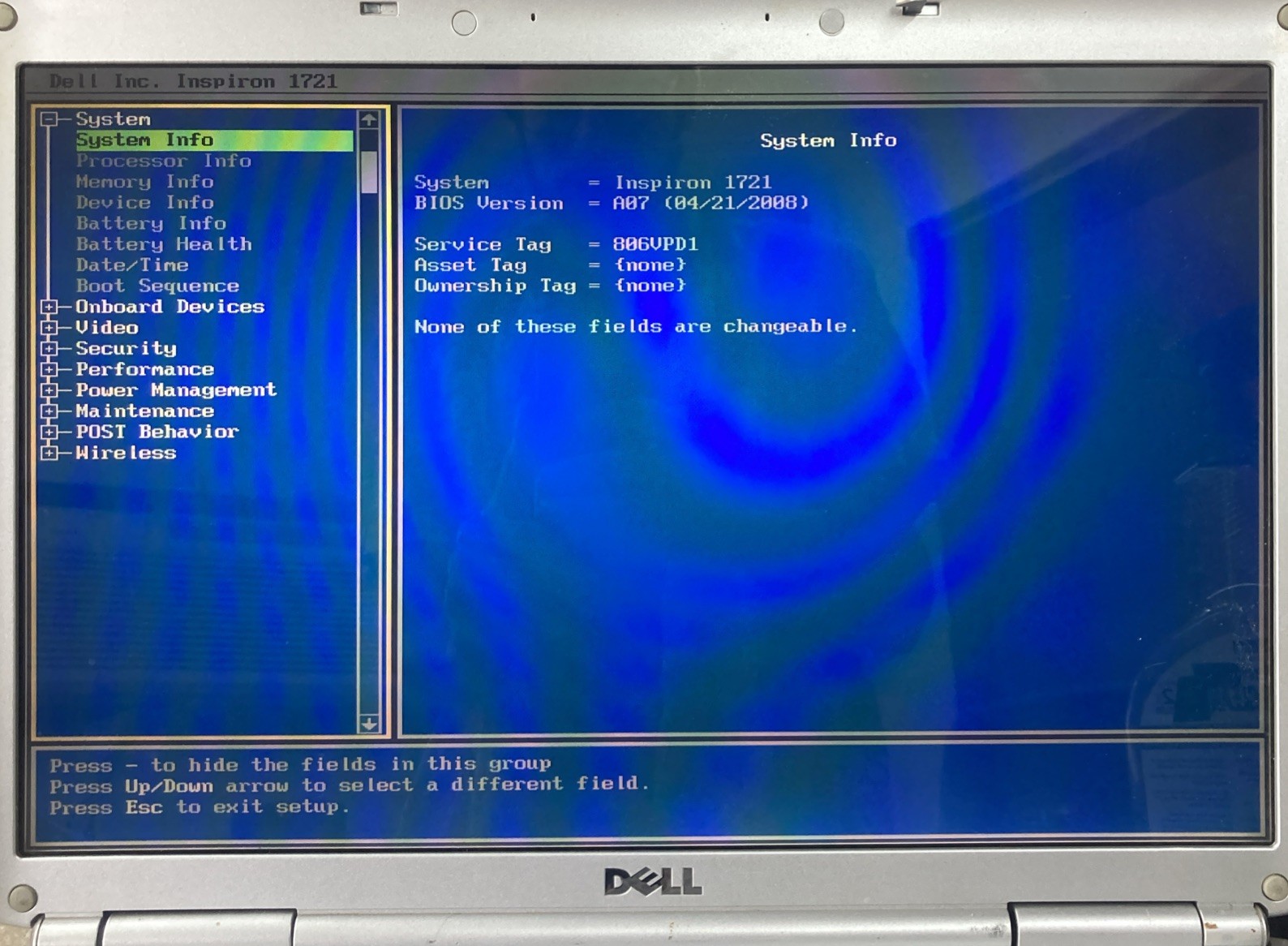Screen dimensions: 1288x946
Task: Click the scrollbar up arrow
Action: pyautogui.click(x=369, y=120)
